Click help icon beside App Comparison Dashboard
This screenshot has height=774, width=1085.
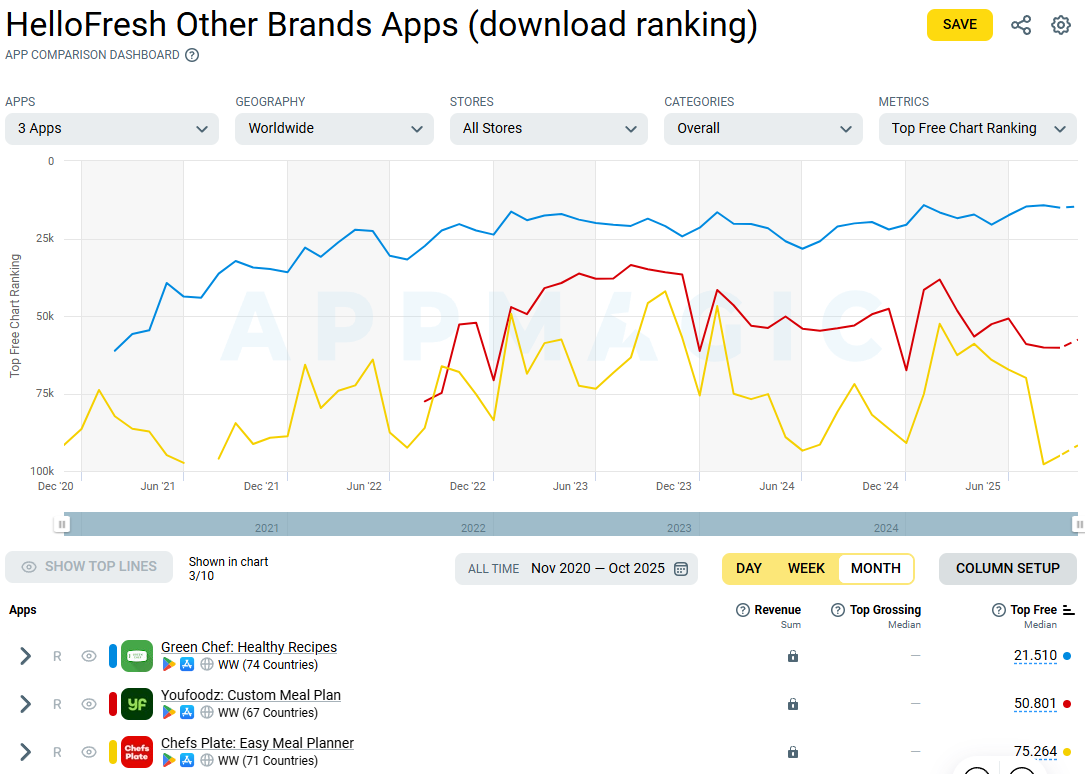pos(192,55)
